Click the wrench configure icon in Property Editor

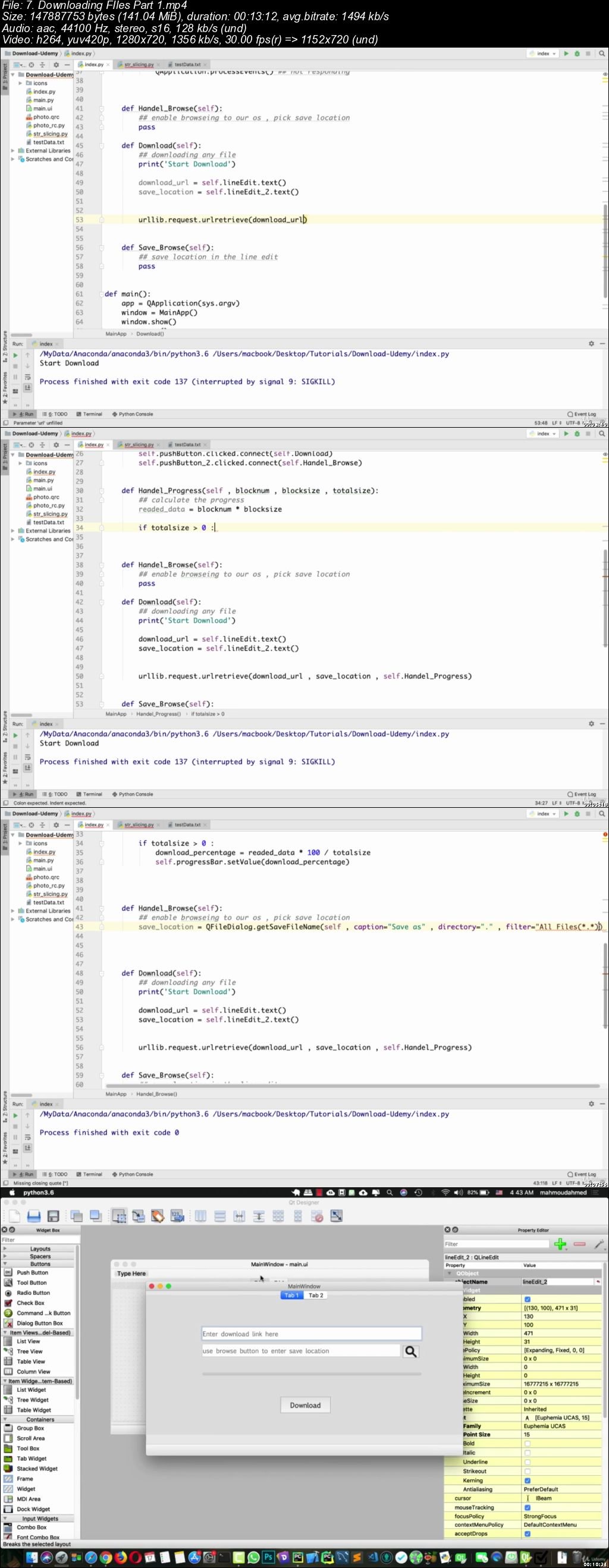[x=599, y=1244]
